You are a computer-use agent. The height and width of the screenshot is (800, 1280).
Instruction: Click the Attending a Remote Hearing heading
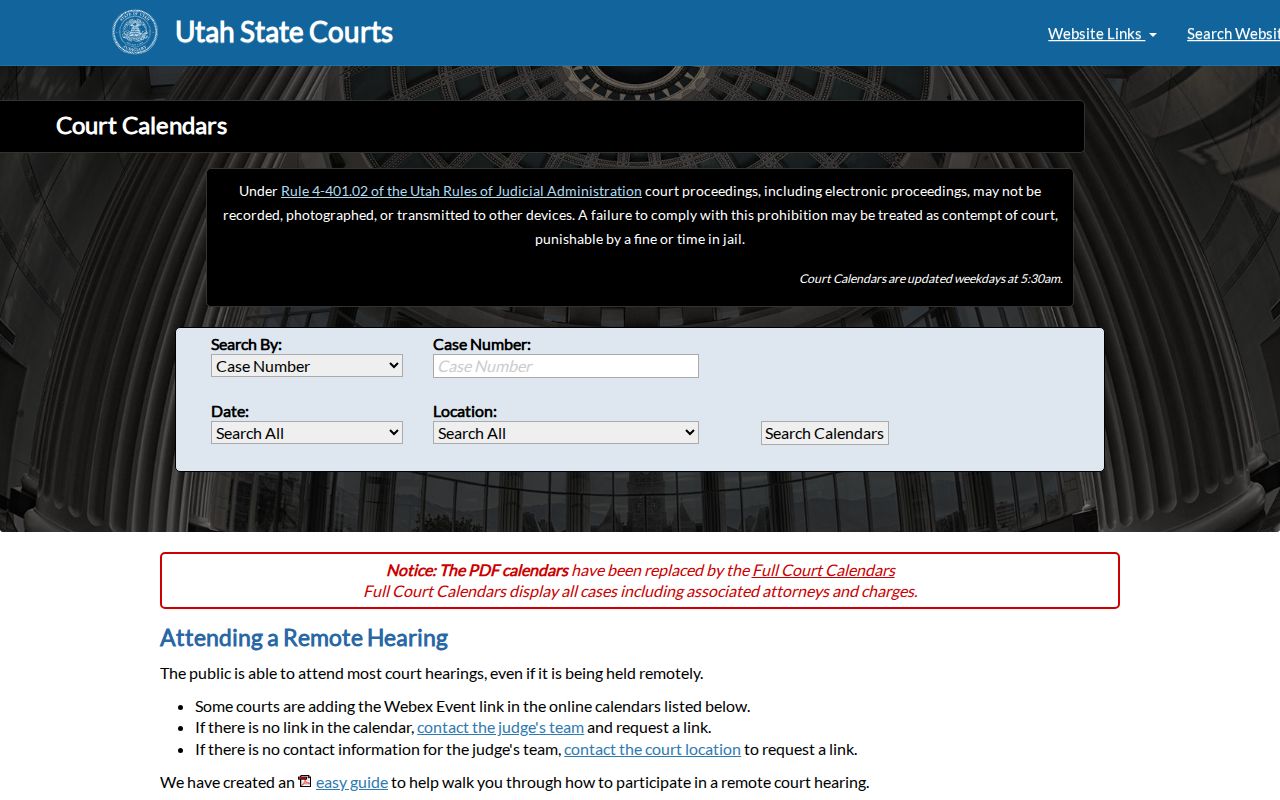tap(304, 638)
